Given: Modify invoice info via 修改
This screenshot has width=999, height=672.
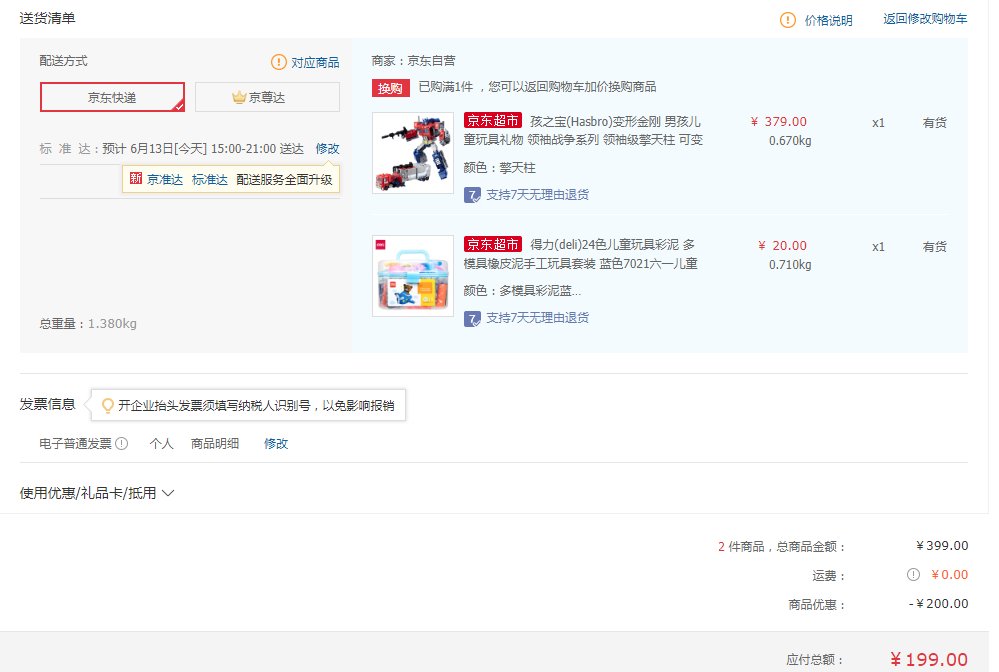Looking at the screenshot, I should [276, 443].
